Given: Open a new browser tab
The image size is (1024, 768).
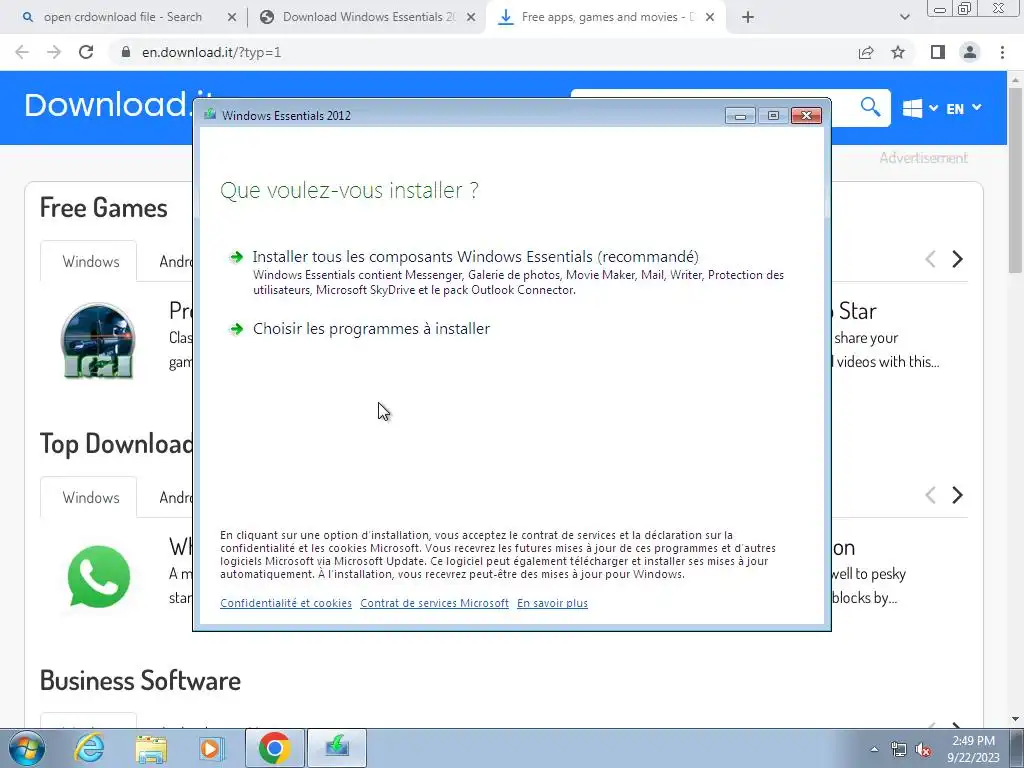Looking at the screenshot, I should click(x=748, y=18).
